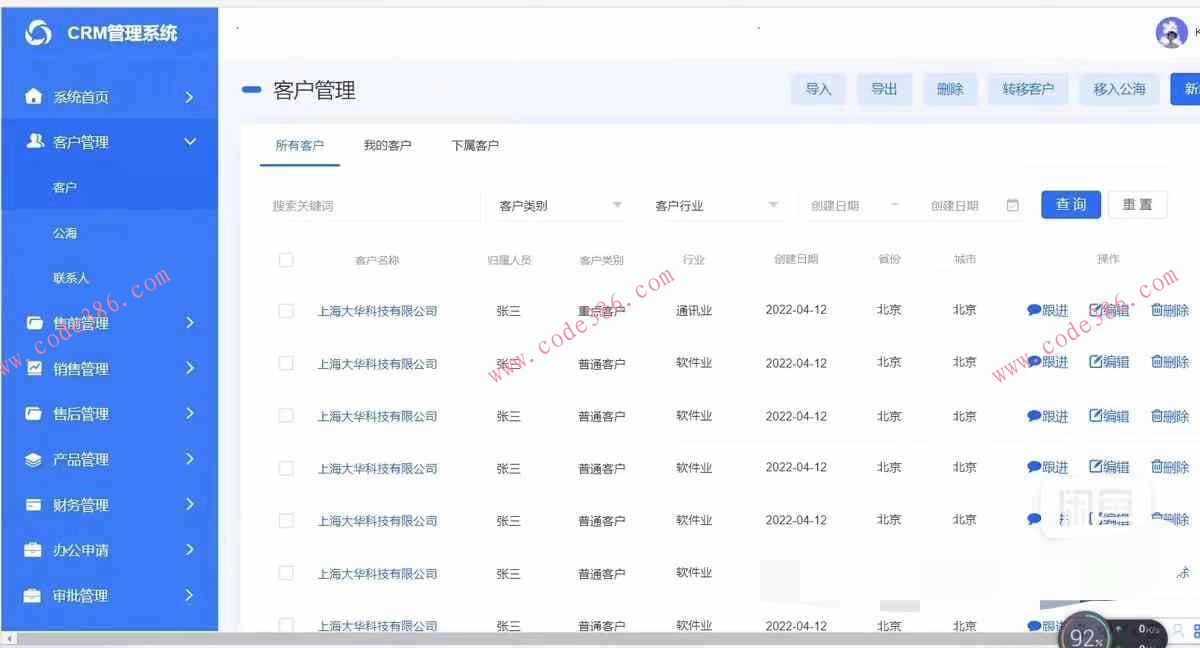Check the first customer row checkbox
This screenshot has width=1200, height=648.
pos(286,310)
